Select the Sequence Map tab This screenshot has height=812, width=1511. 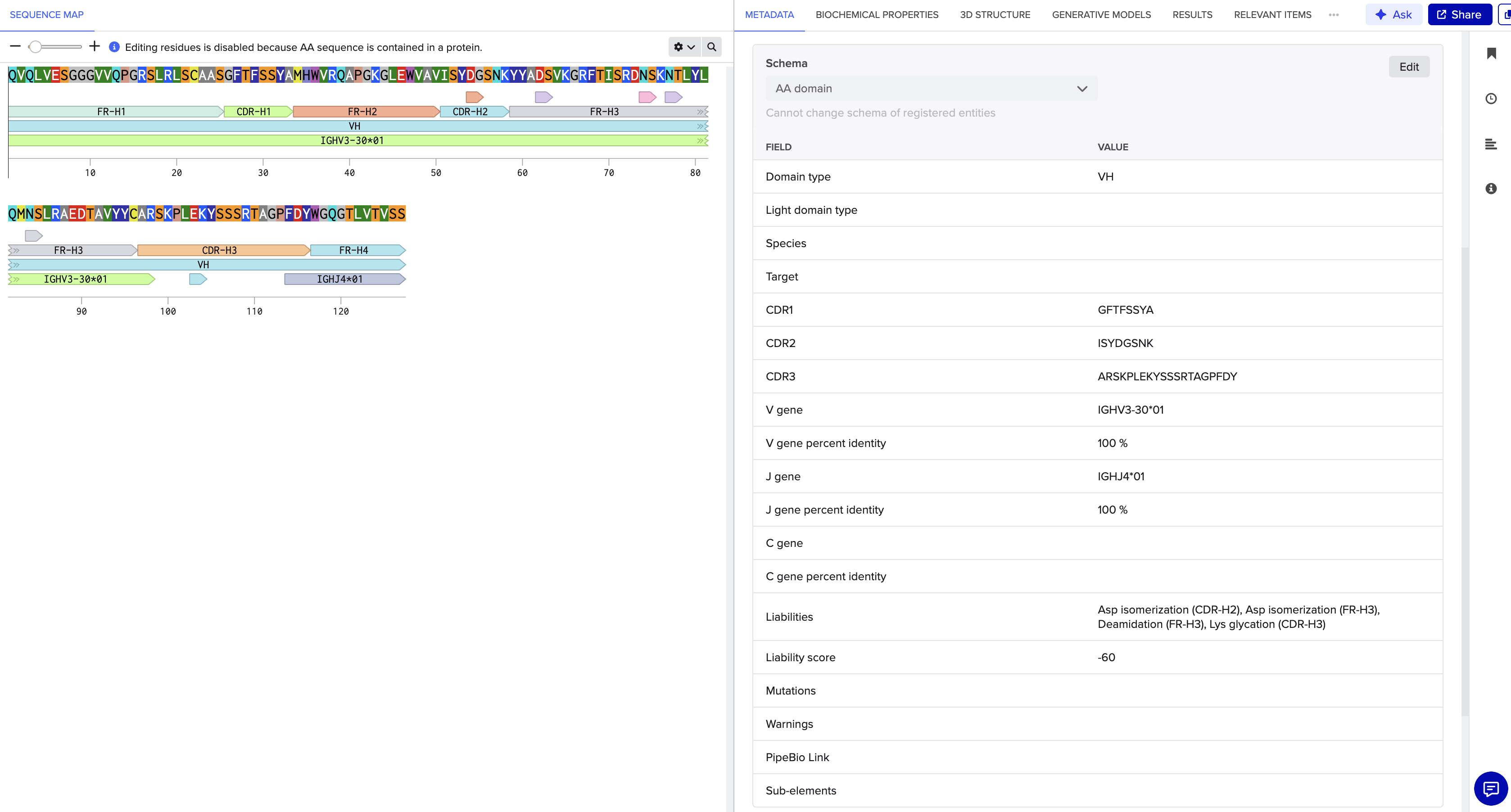click(x=47, y=15)
